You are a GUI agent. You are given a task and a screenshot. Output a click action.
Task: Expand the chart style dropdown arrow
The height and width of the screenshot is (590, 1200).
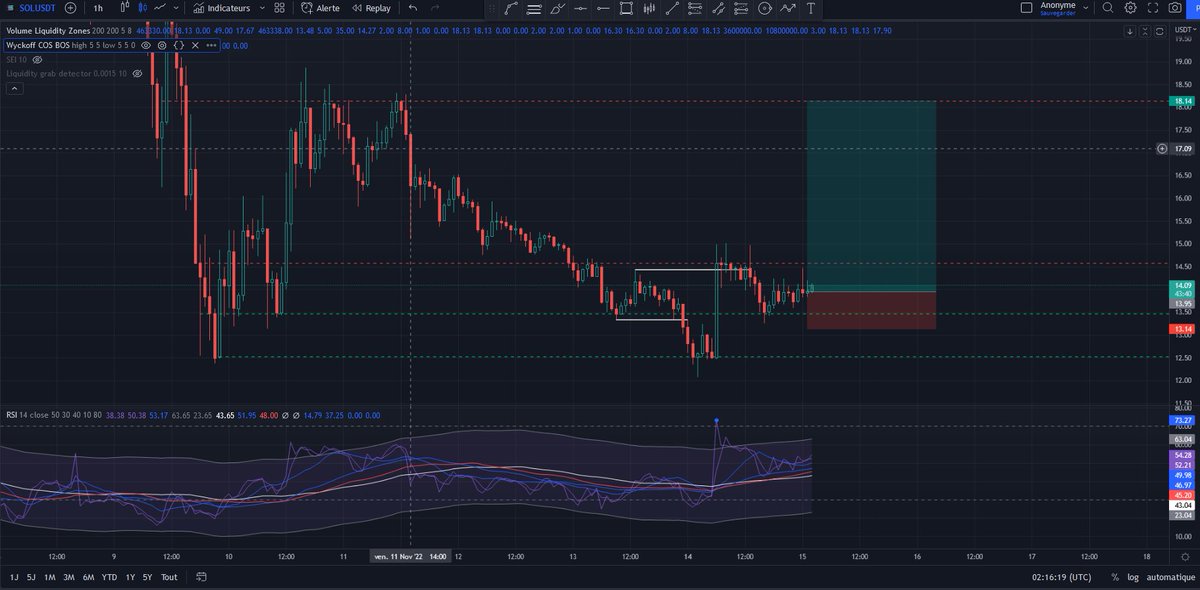176,8
